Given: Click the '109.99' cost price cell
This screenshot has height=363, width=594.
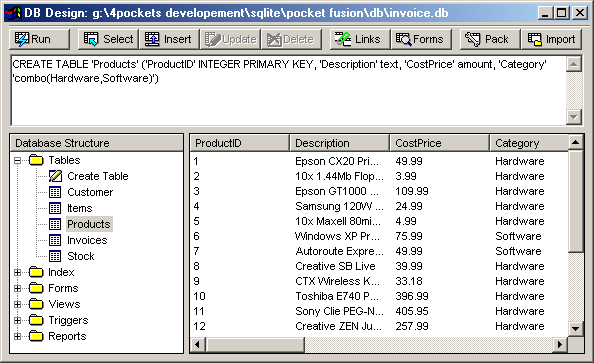Looking at the screenshot, I should click(x=412, y=191).
